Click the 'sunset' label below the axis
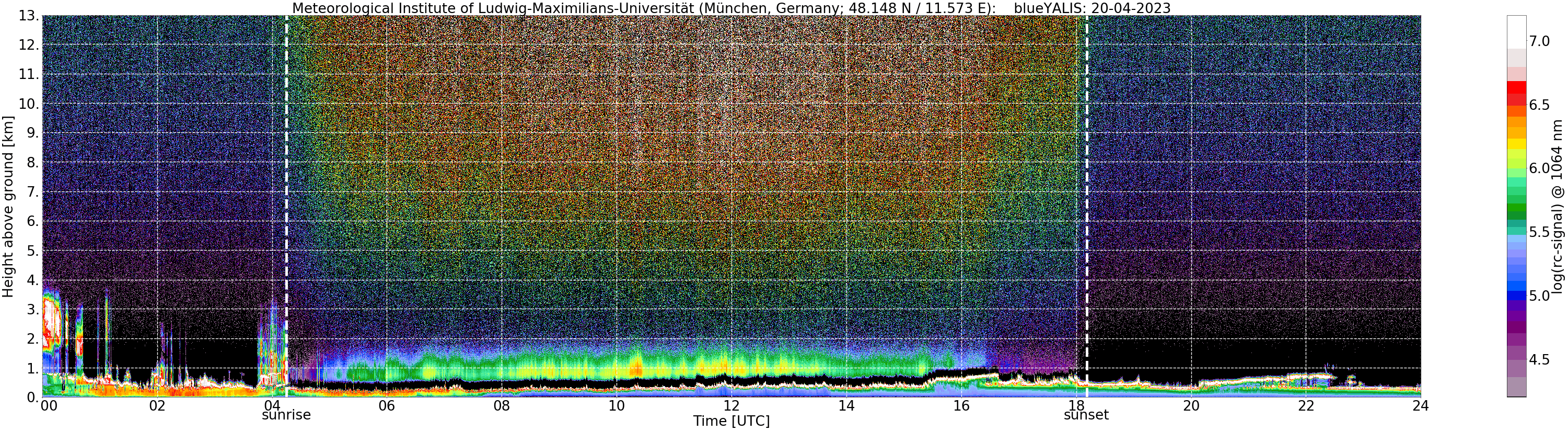The image size is (1568, 431). click(1086, 415)
